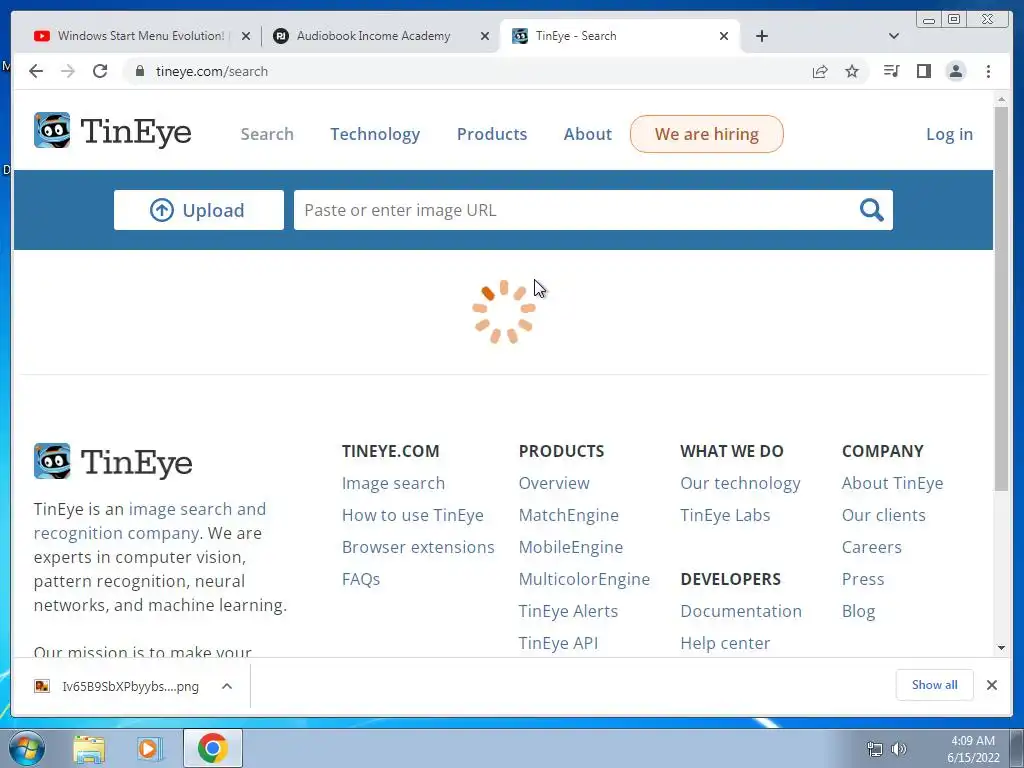Screen dimensions: 1024x768
Task: Bookmark this page with the star icon
Action: pyautogui.click(x=852, y=71)
